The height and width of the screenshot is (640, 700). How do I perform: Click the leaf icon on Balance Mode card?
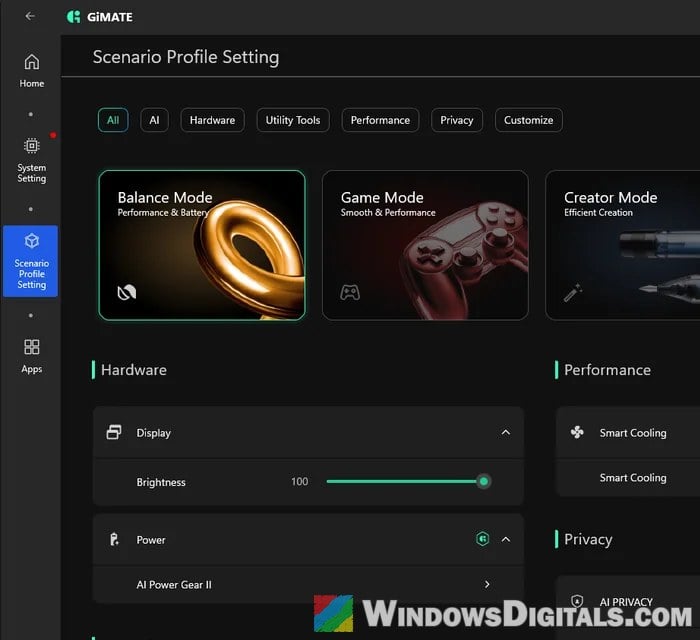[x=126, y=293]
